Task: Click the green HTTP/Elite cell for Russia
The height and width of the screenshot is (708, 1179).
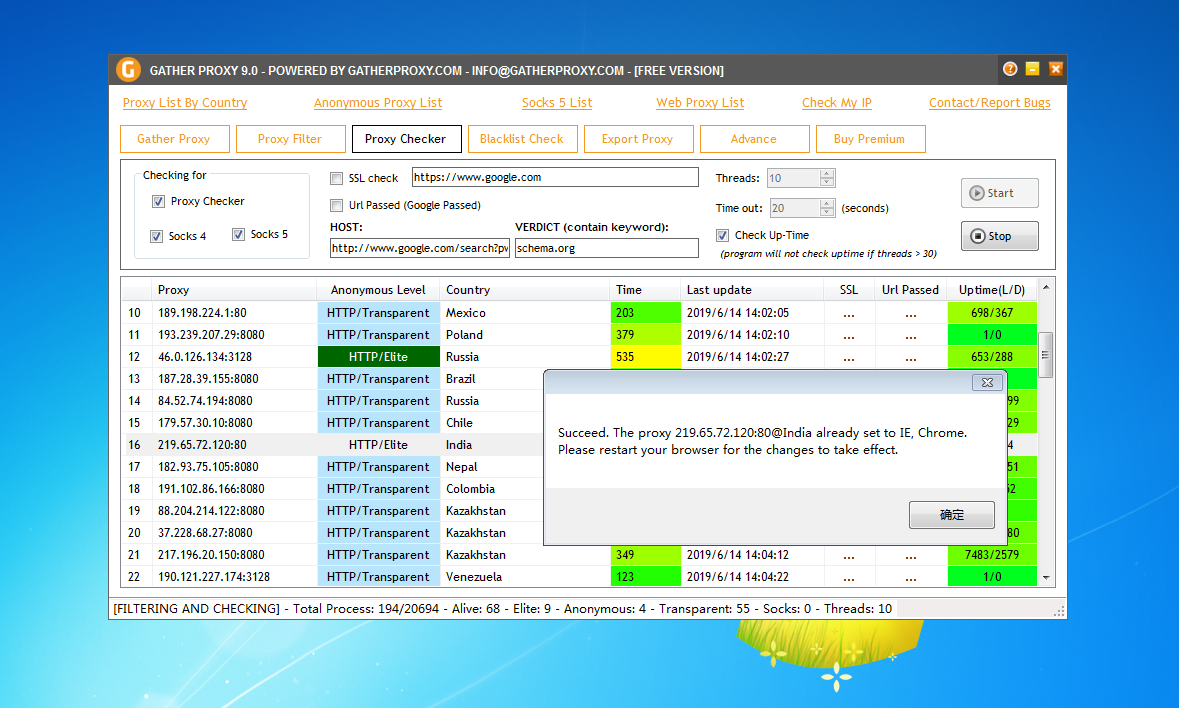Action: click(378, 357)
